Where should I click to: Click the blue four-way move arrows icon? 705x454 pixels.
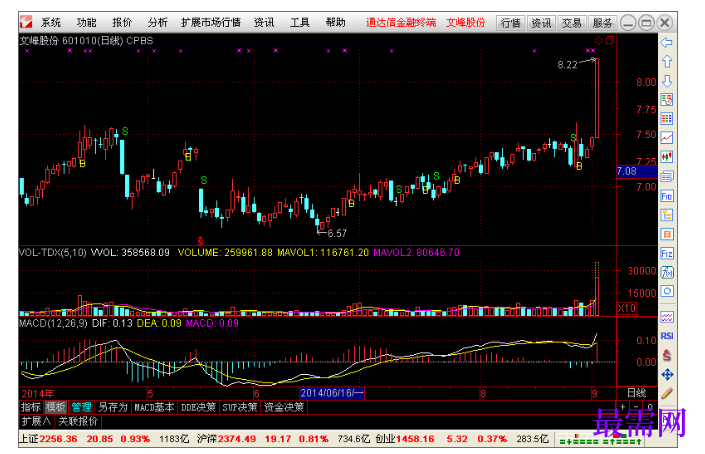(x=666, y=374)
